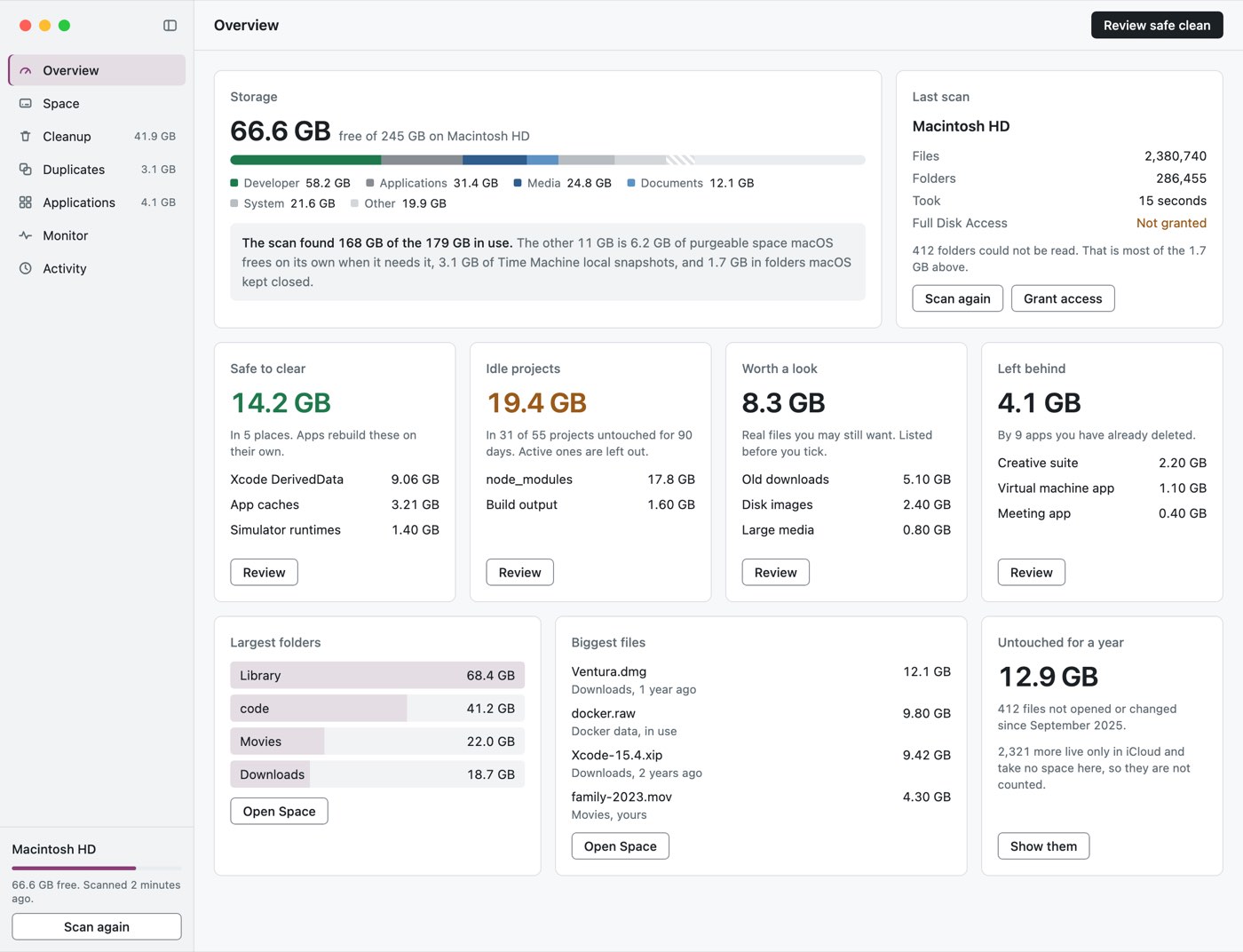This screenshot has width=1243, height=952.
Task: Click the Cleanup trash icon
Action: (26, 137)
